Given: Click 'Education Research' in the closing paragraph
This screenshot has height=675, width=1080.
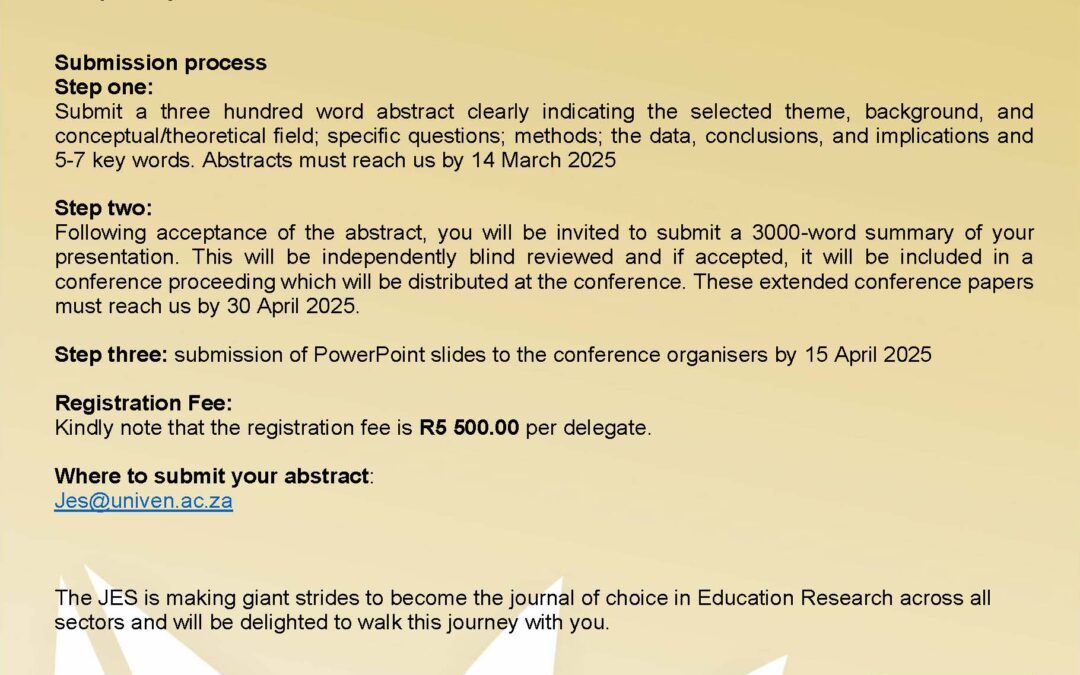Looking at the screenshot, I should (x=795, y=598).
